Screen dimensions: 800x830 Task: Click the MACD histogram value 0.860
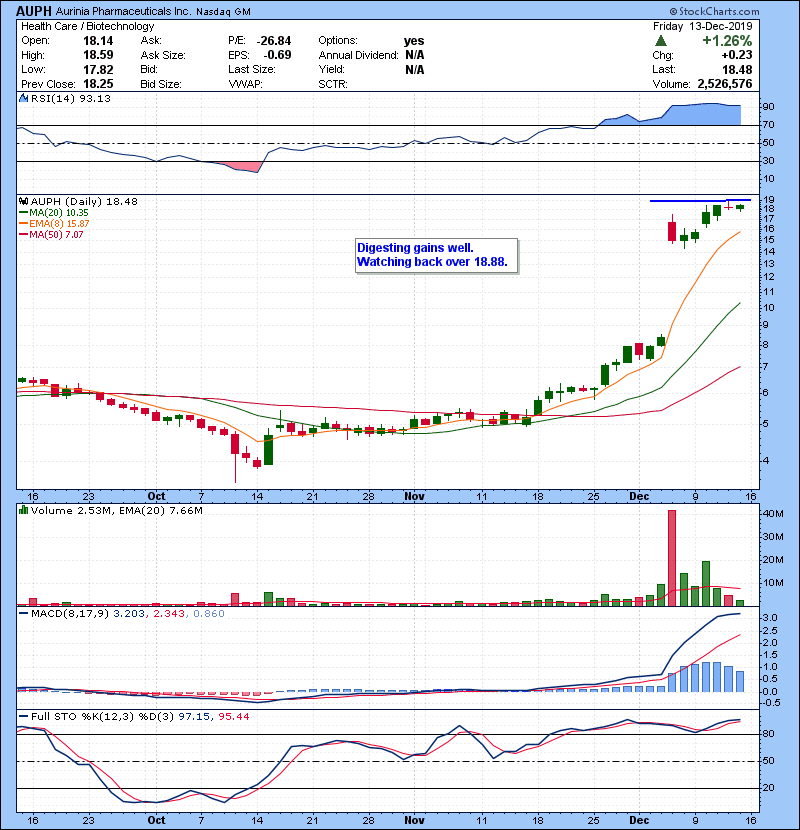point(209,614)
